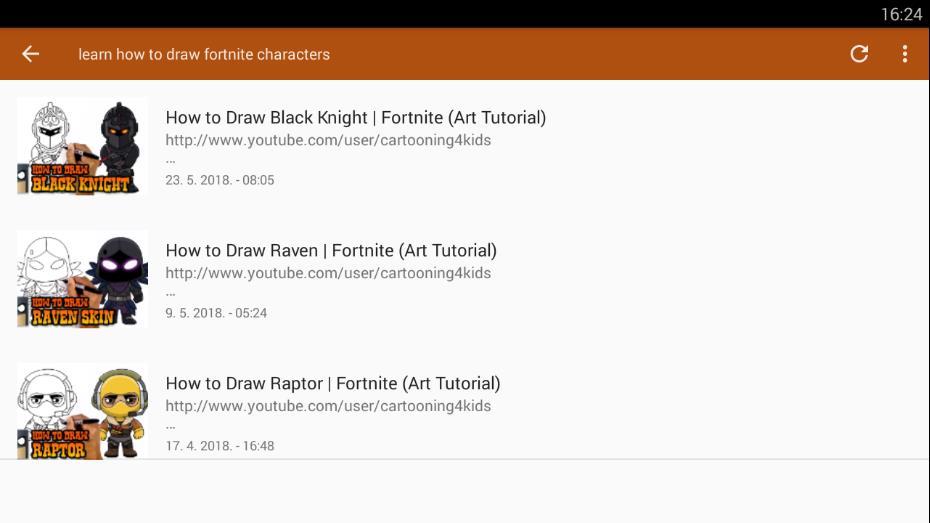Click the date '17. 4. 2018. - 16:48'
This screenshot has height=523, width=930.
coord(219,446)
